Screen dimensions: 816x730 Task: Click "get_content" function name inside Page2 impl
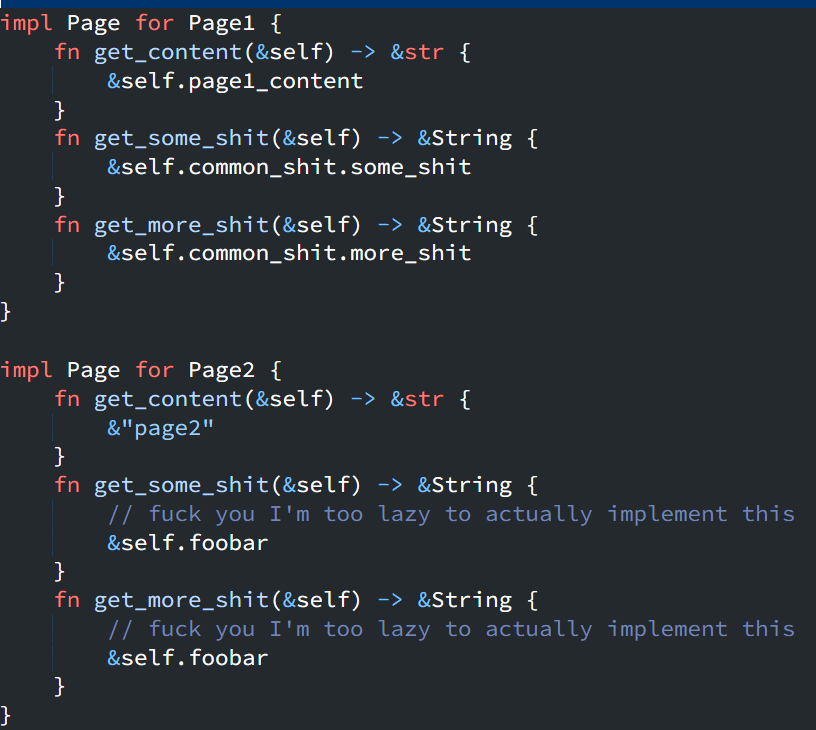point(168,400)
